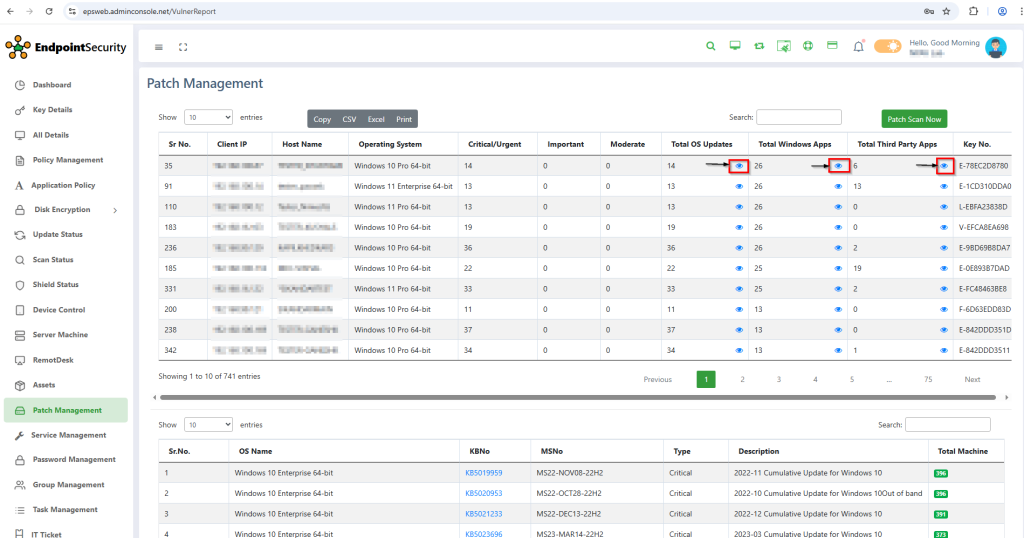The height and width of the screenshot is (538, 1024).
Task: Open the bottom table's entries count dropdown
Action: (208, 425)
